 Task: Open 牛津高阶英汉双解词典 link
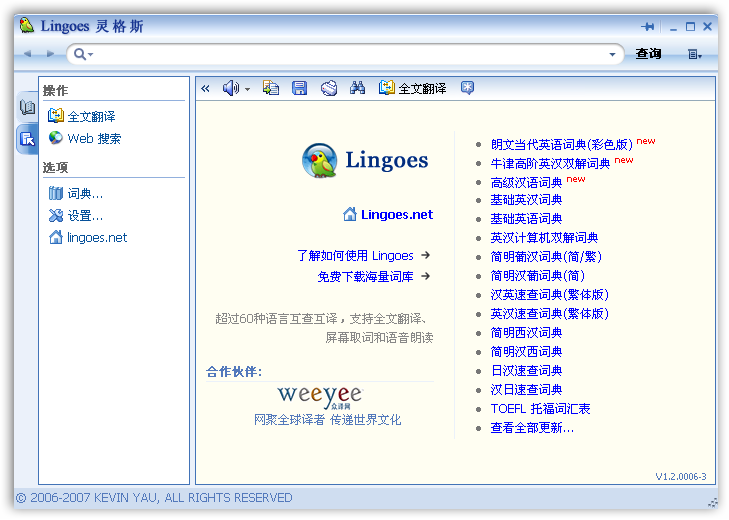pos(550,164)
